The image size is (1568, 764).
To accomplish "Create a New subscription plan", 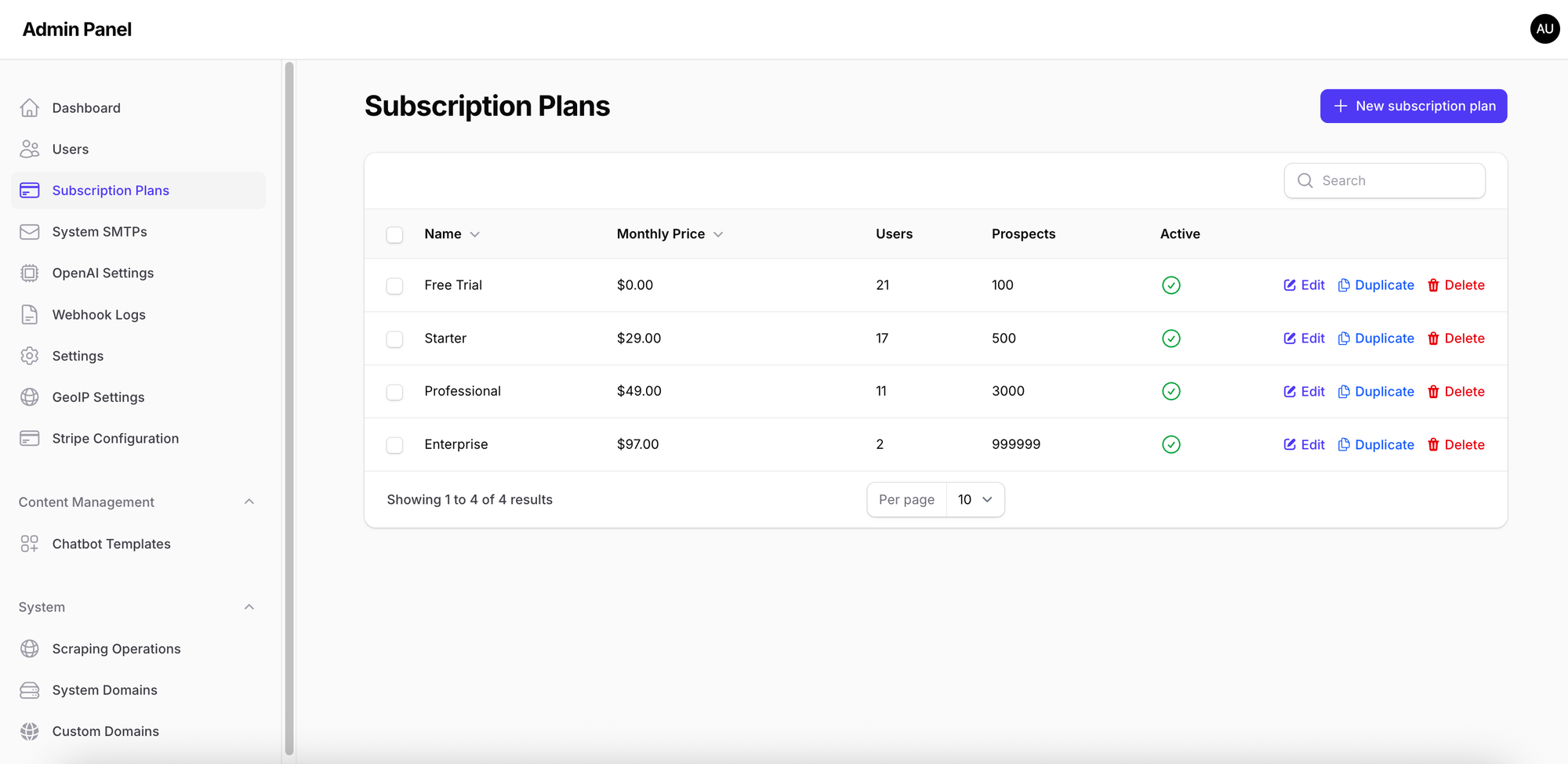I will (x=1413, y=106).
